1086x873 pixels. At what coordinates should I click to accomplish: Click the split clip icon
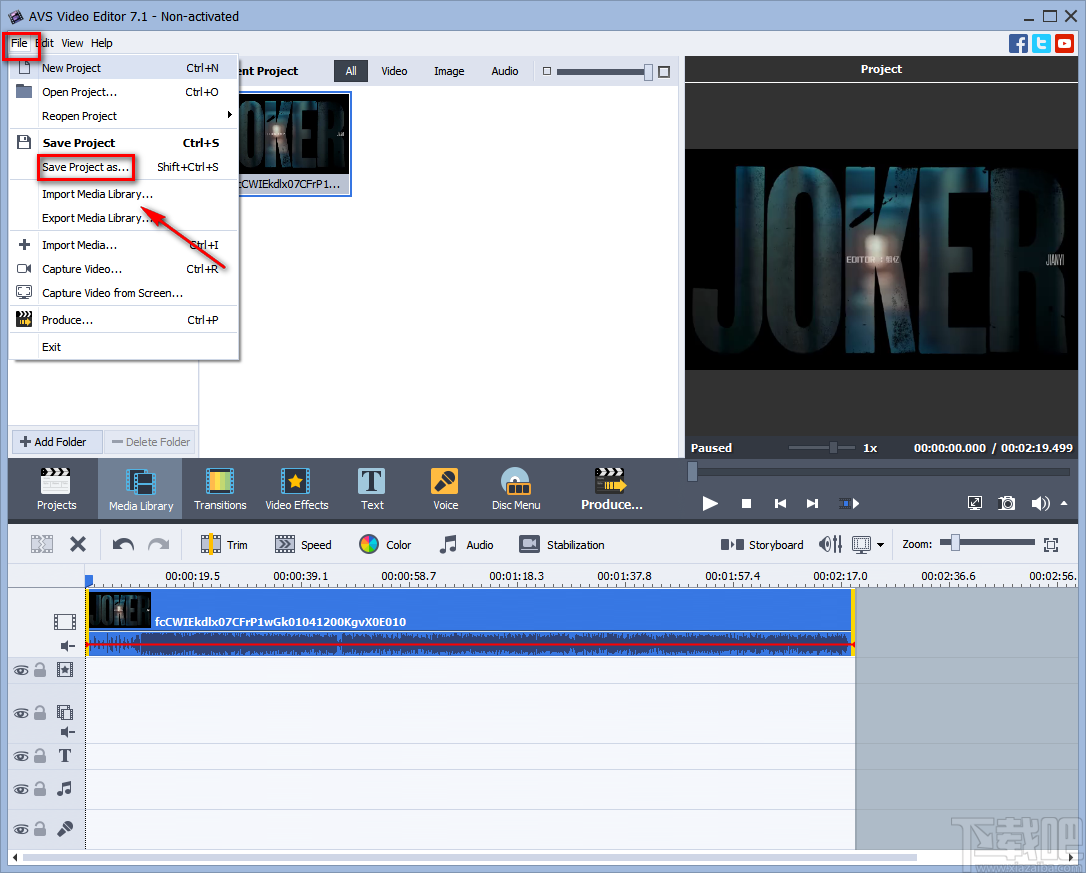(x=42, y=545)
